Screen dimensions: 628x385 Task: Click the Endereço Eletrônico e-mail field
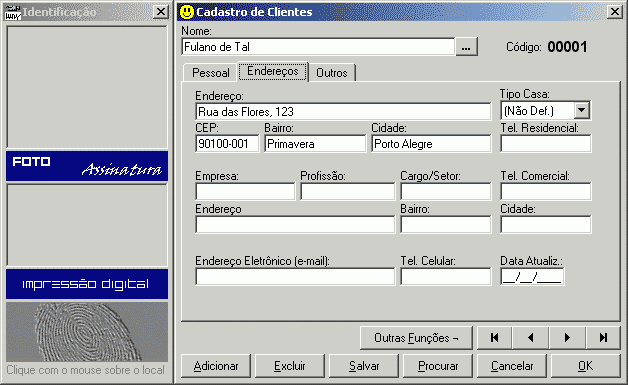coord(295,276)
